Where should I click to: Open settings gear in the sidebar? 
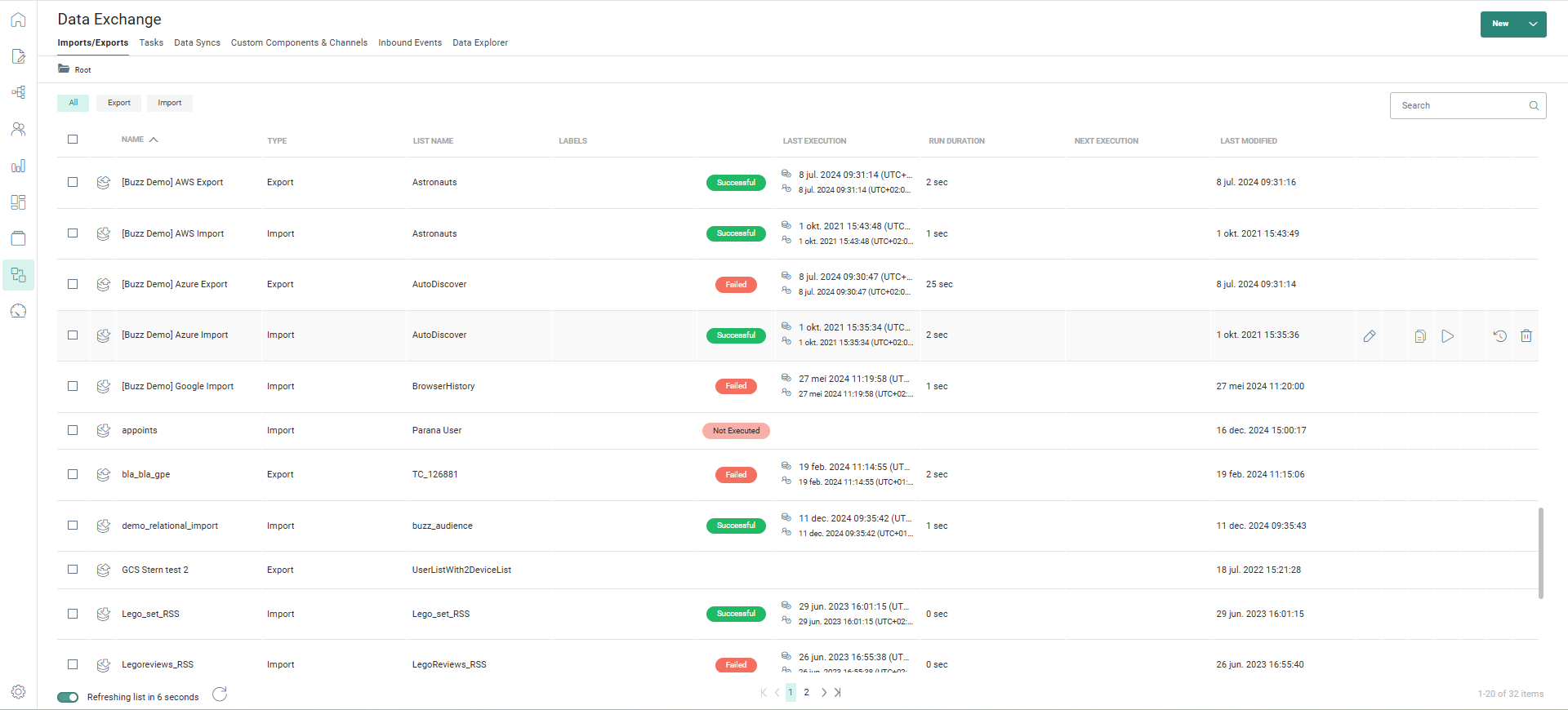coord(18,692)
